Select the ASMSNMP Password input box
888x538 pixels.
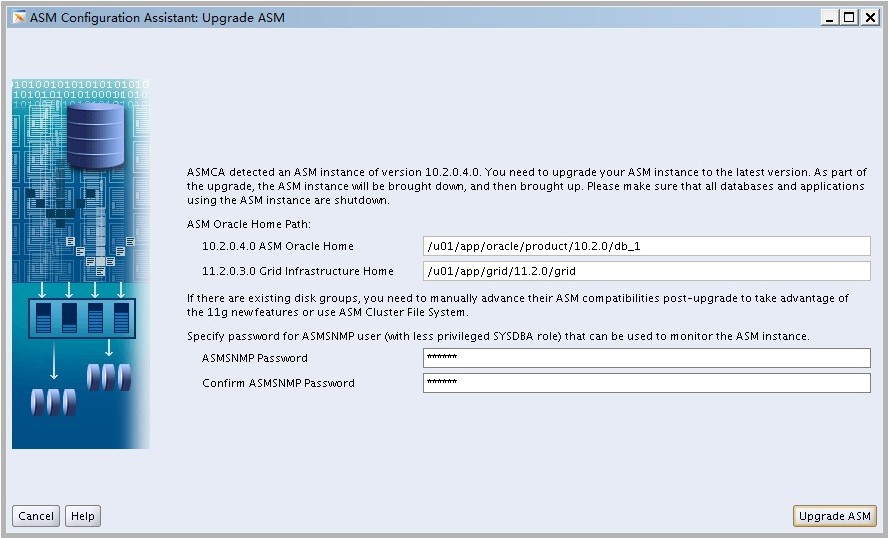646,358
